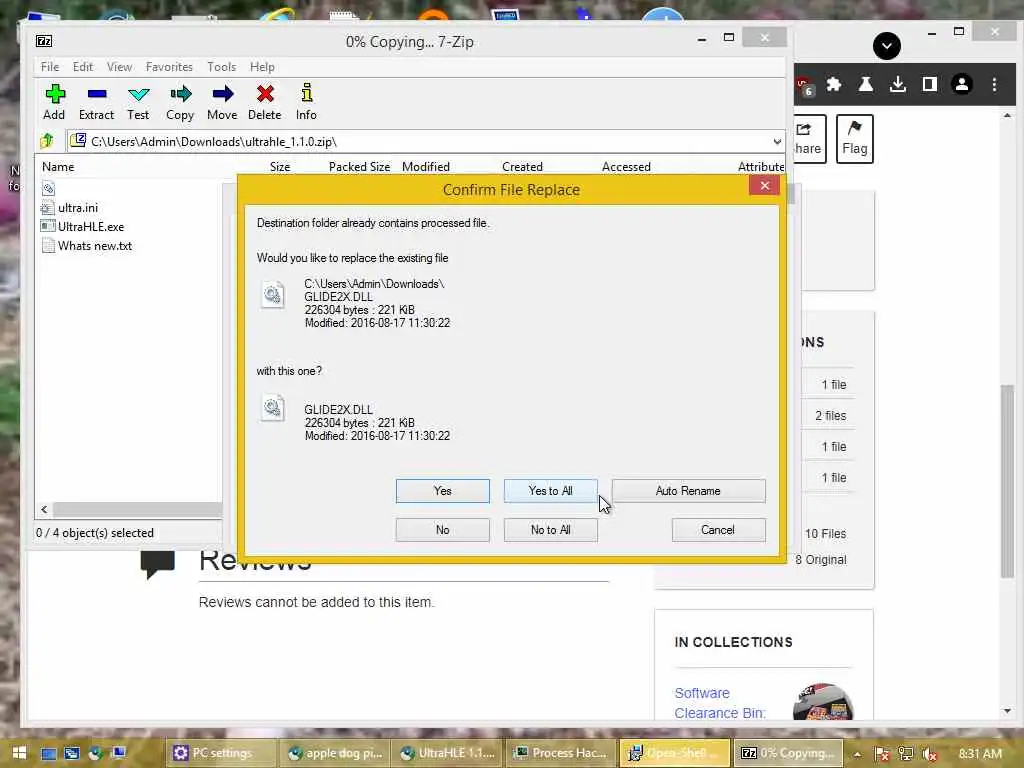The height and width of the screenshot is (768, 1024).
Task: Switch to Open-Shell taskbar item
Action: pos(674,753)
